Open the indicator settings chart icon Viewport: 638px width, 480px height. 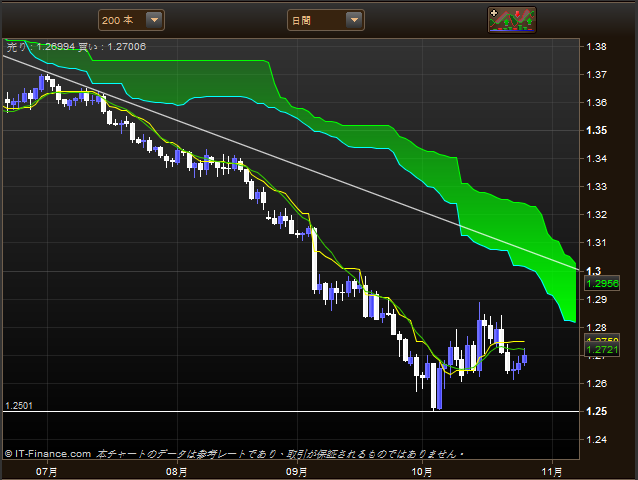tap(512, 20)
